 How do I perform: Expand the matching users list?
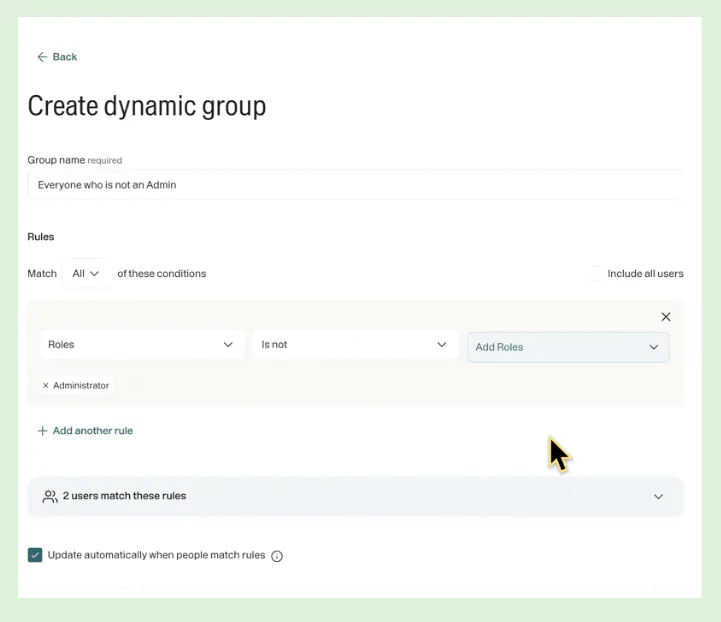point(658,496)
